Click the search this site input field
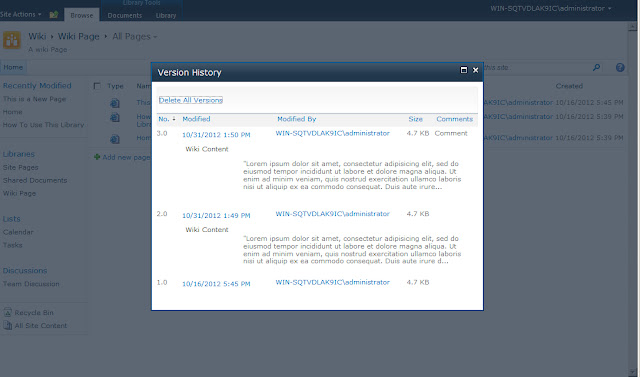640x377 pixels. coord(536,67)
